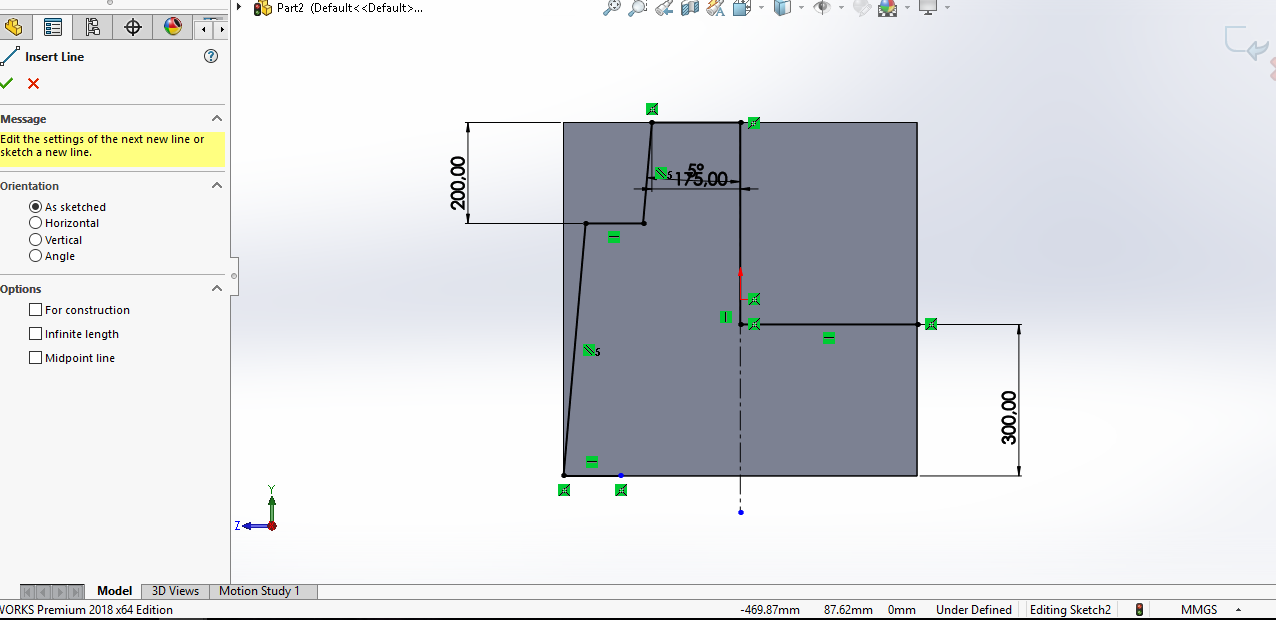
Task: Collapse the Orientation section
Action: click(217, 186)
